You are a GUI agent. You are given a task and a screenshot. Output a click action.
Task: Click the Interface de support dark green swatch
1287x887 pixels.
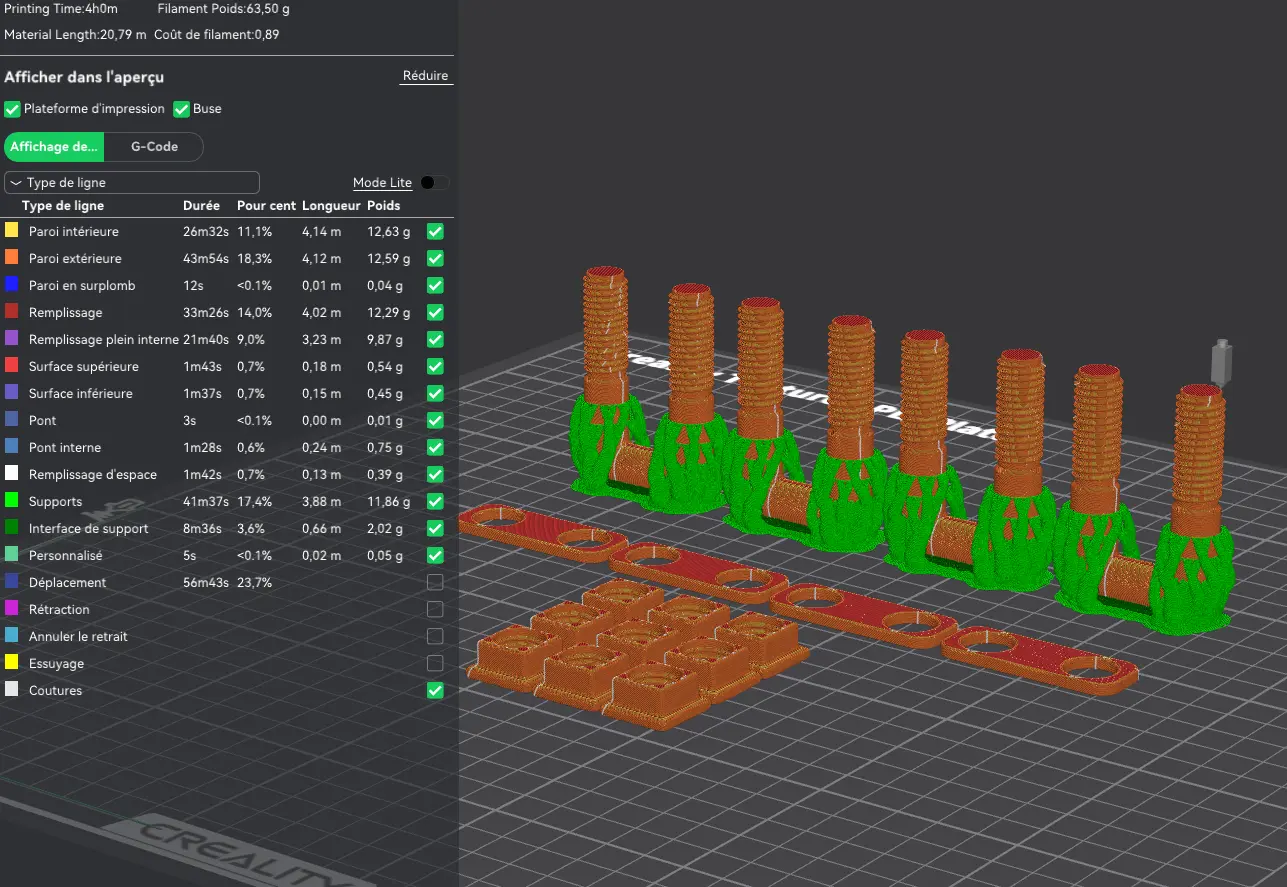(12, 528)
